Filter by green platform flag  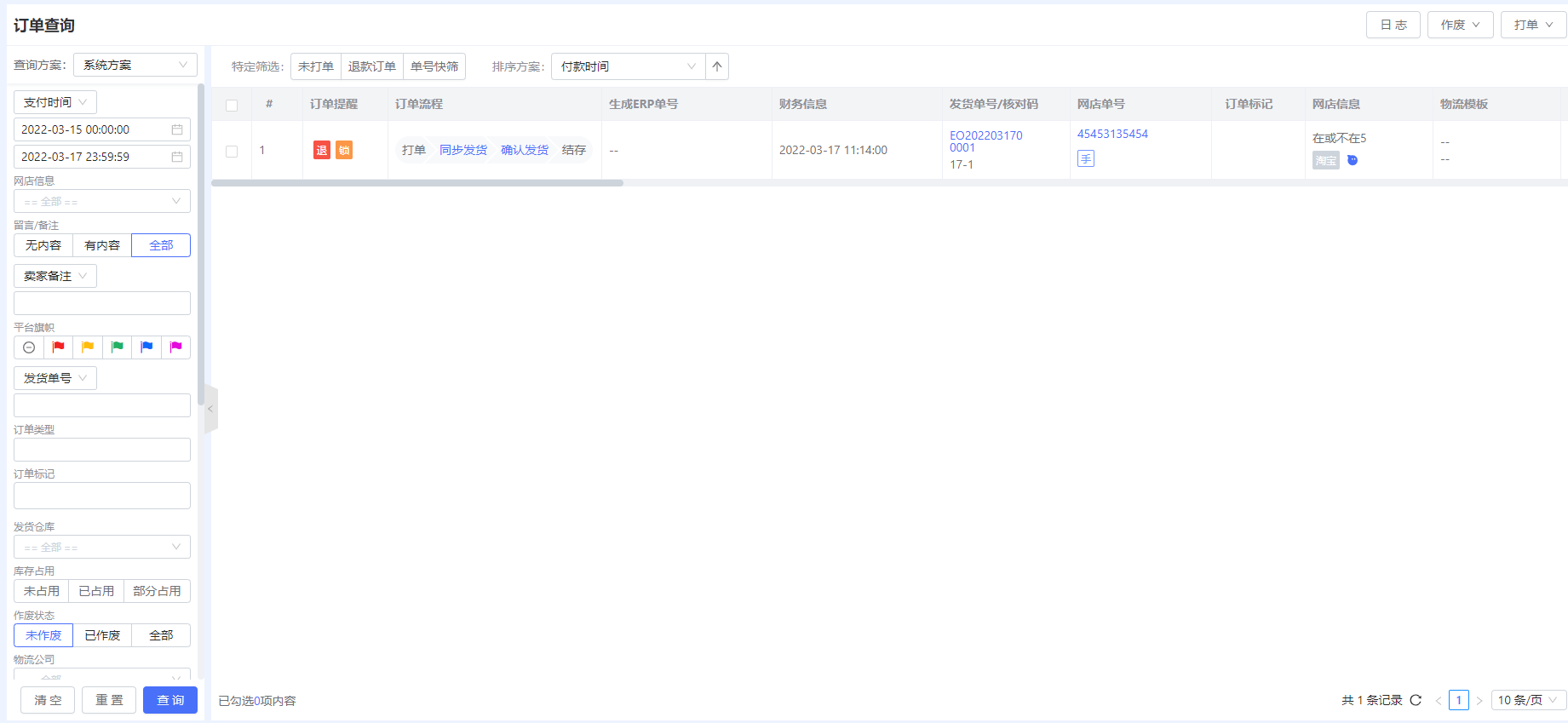[117, 347]
